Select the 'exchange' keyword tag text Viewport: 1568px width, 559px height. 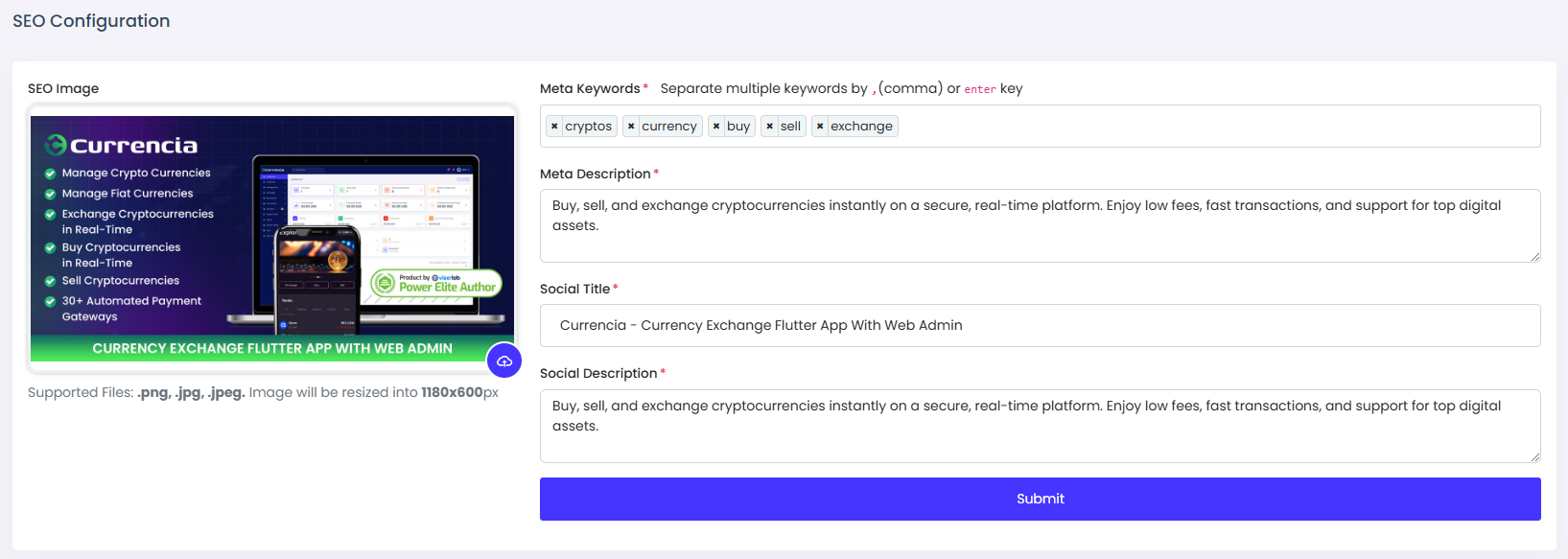click(x=861, y=127)
